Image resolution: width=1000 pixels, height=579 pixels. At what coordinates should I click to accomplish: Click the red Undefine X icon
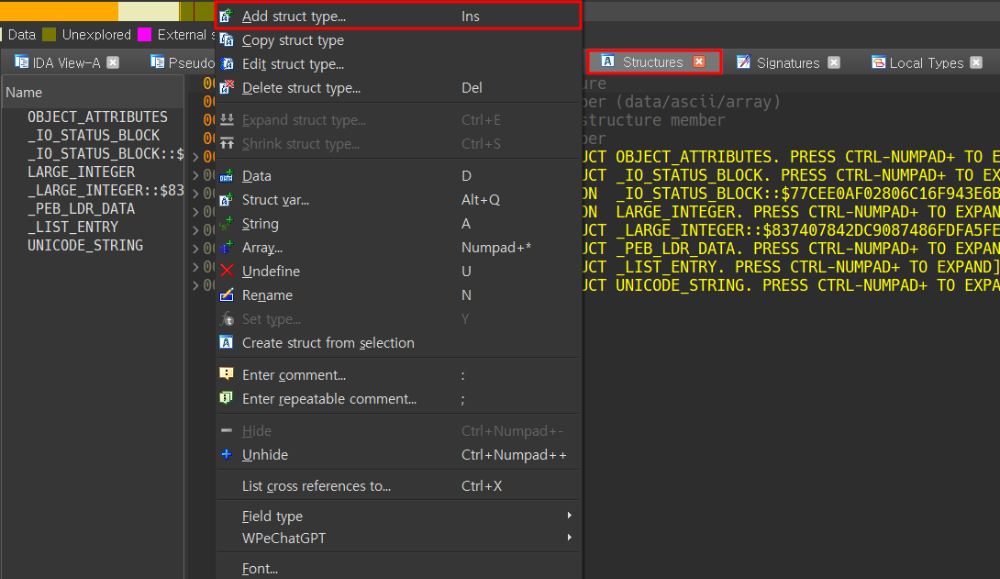click(226, 271)
